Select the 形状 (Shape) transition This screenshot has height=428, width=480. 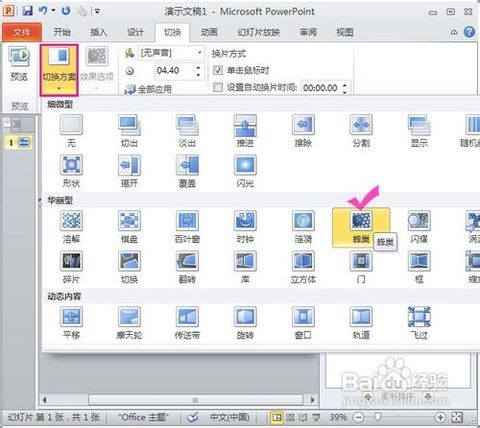click(x=71, y=171)
